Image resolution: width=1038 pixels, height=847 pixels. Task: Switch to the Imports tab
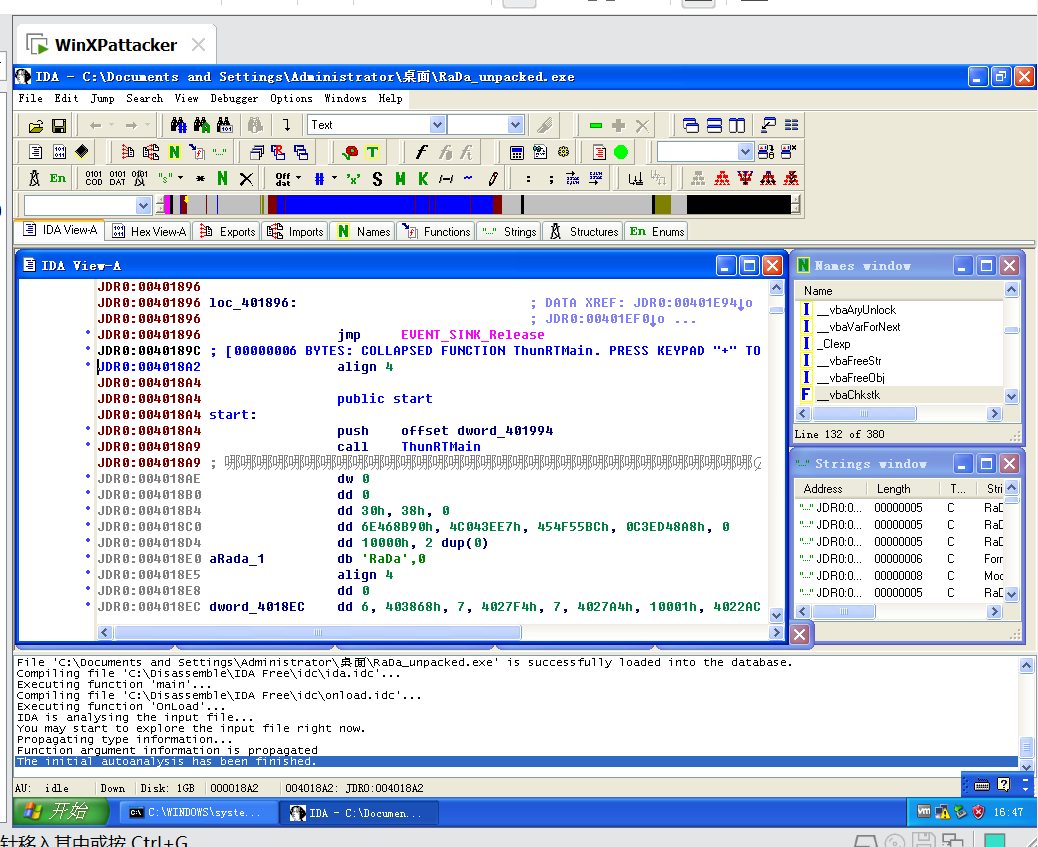[295, 231]
